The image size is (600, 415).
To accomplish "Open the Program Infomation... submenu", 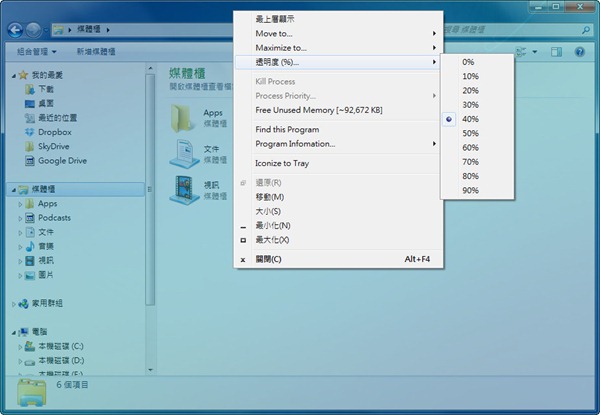I will click(x=338, y=144).
